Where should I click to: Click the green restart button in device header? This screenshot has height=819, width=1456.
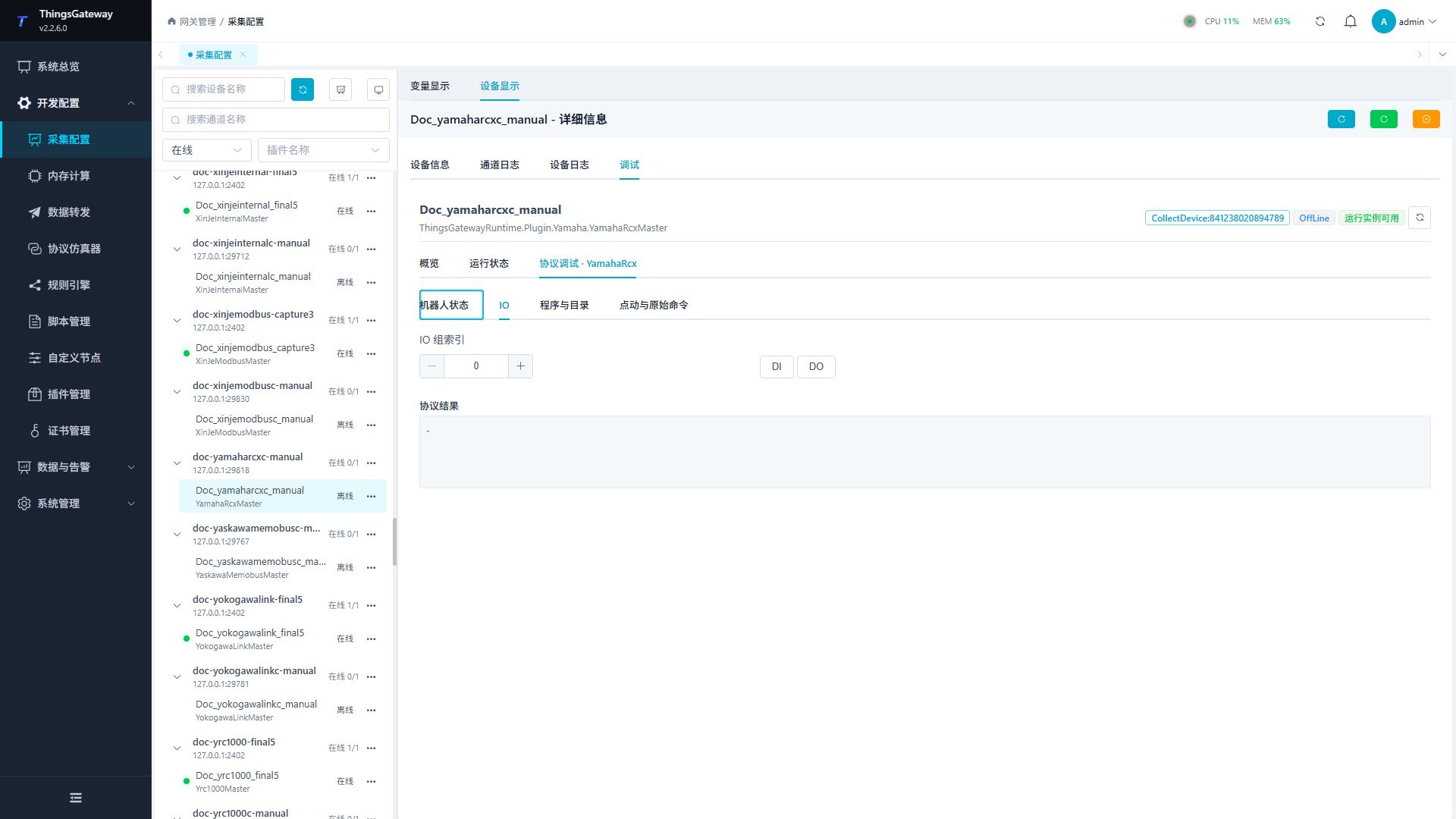pos(1384,119)
